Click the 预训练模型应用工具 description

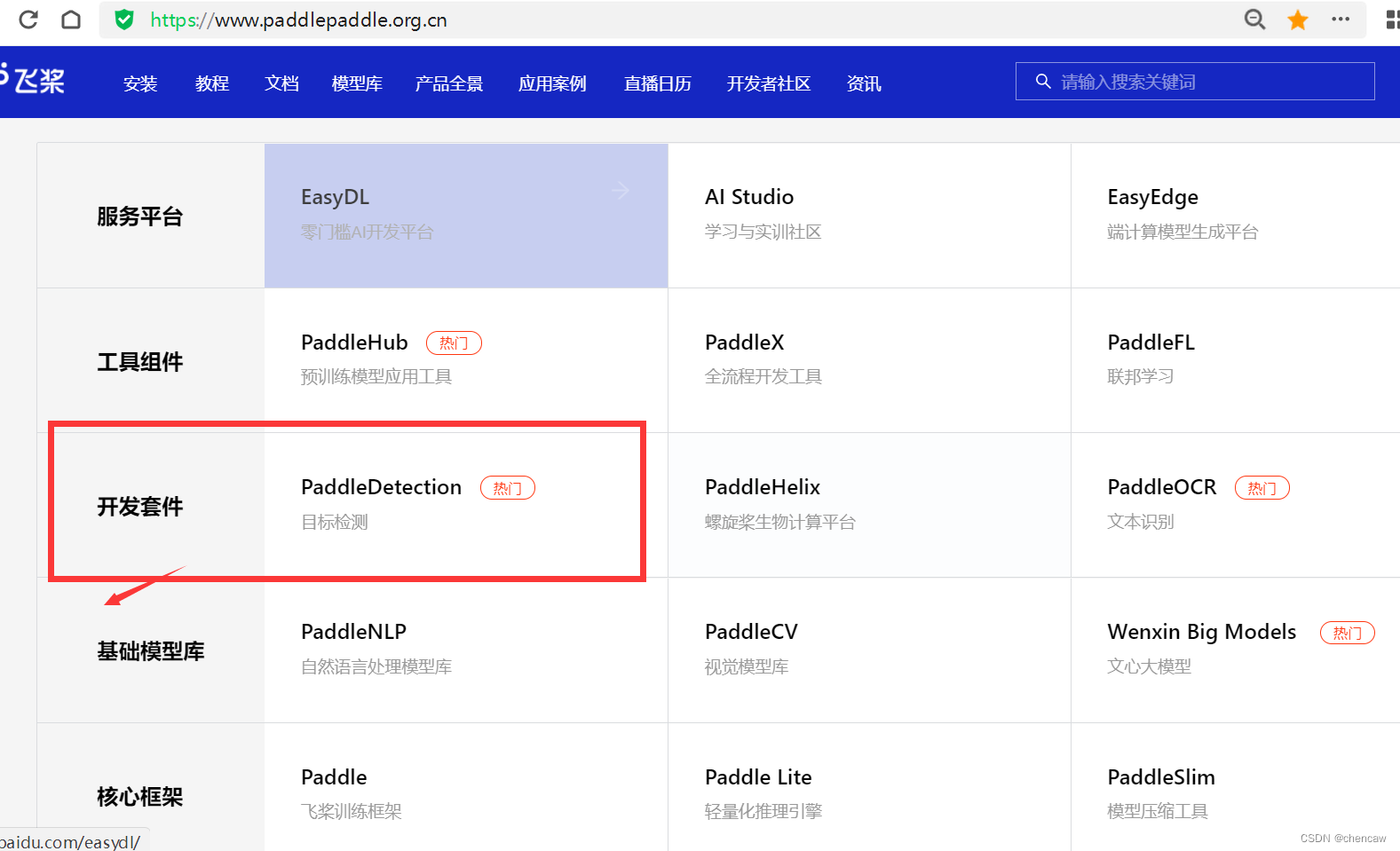376,377
